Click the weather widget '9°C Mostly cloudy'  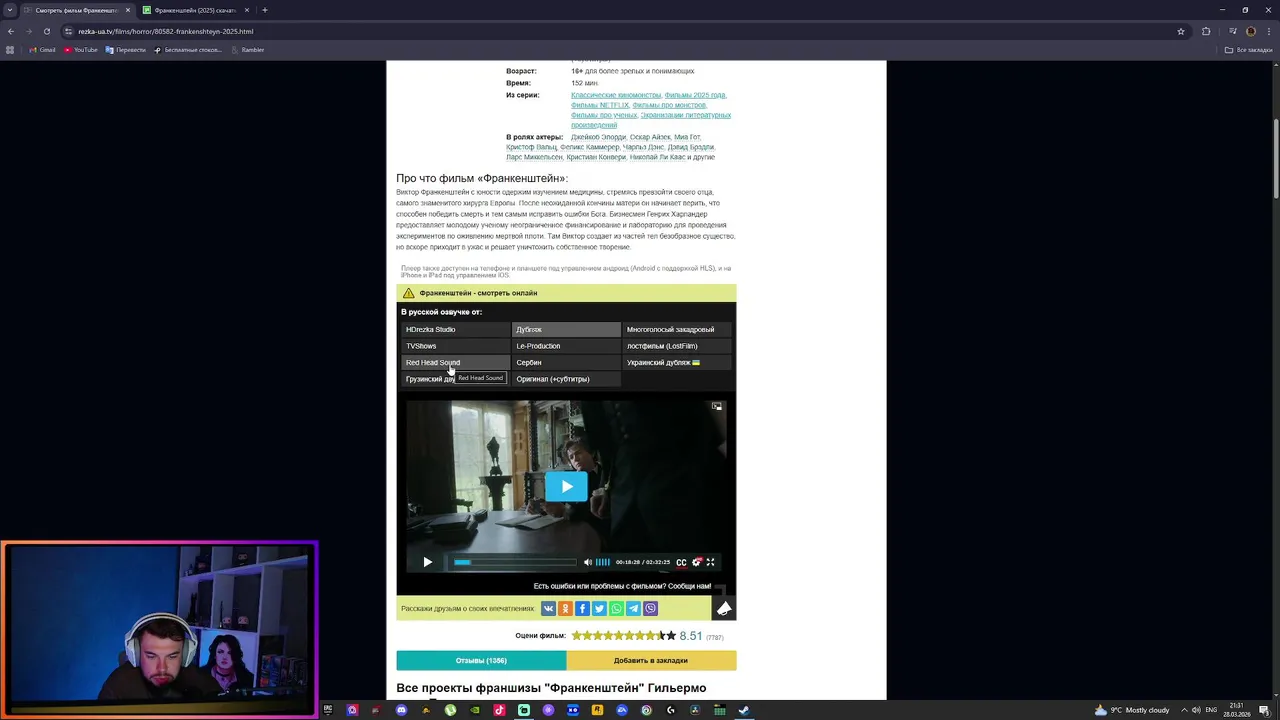point(1132,710)
